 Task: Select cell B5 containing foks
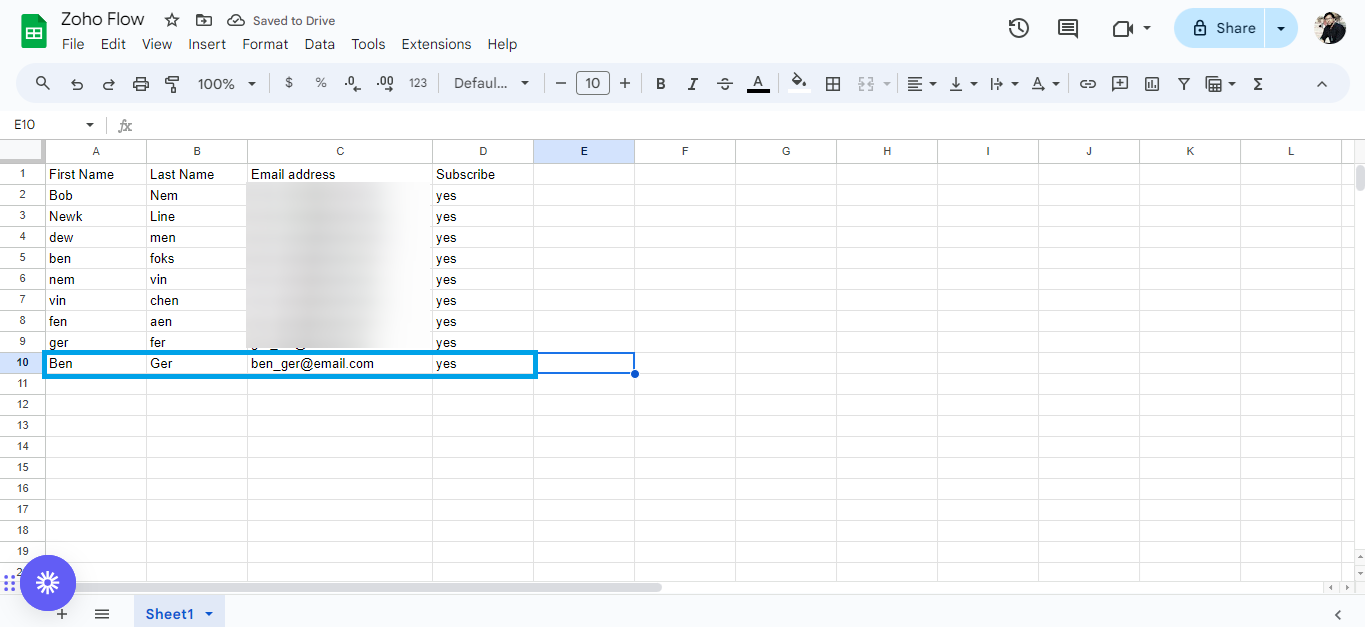tap(196, 258)
